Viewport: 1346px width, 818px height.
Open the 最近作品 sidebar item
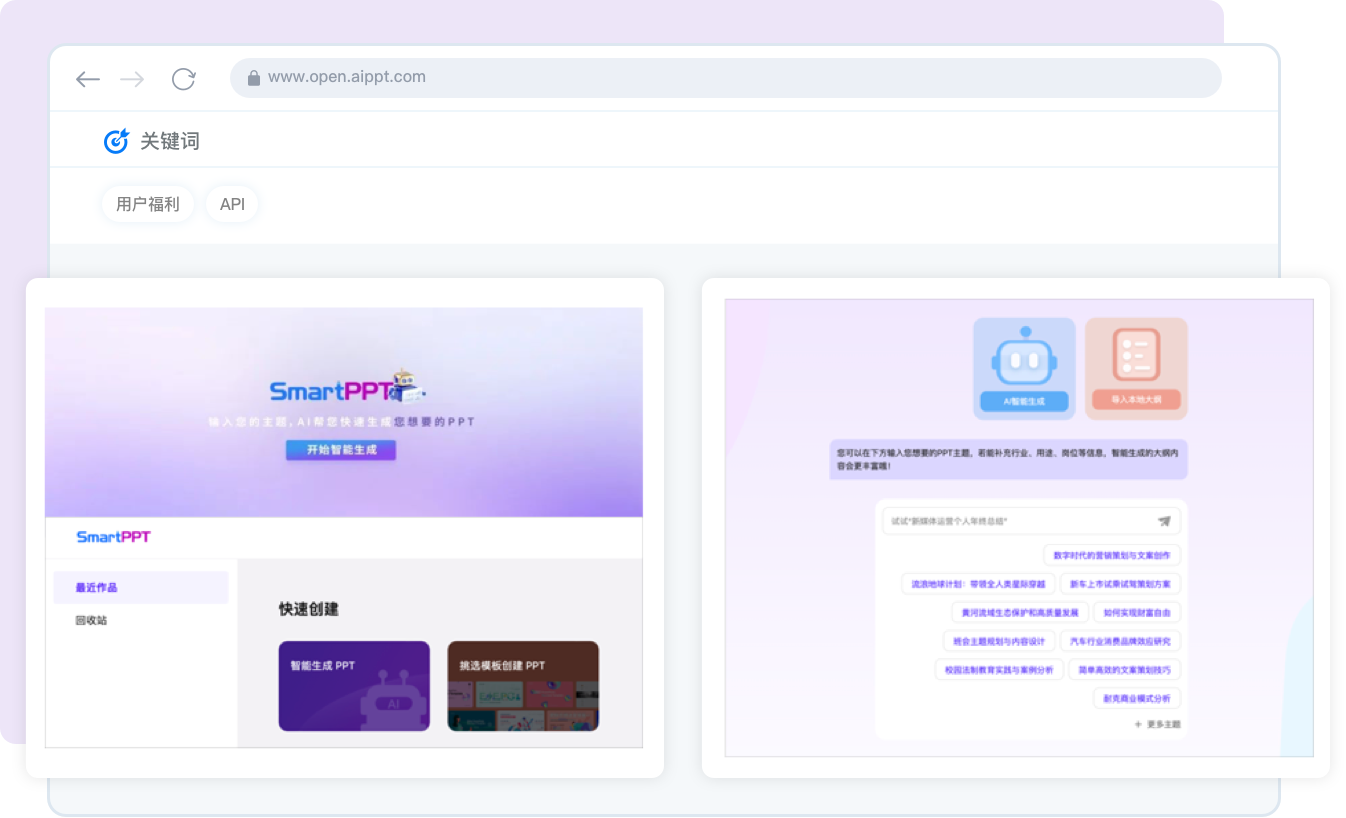[140, 587]
